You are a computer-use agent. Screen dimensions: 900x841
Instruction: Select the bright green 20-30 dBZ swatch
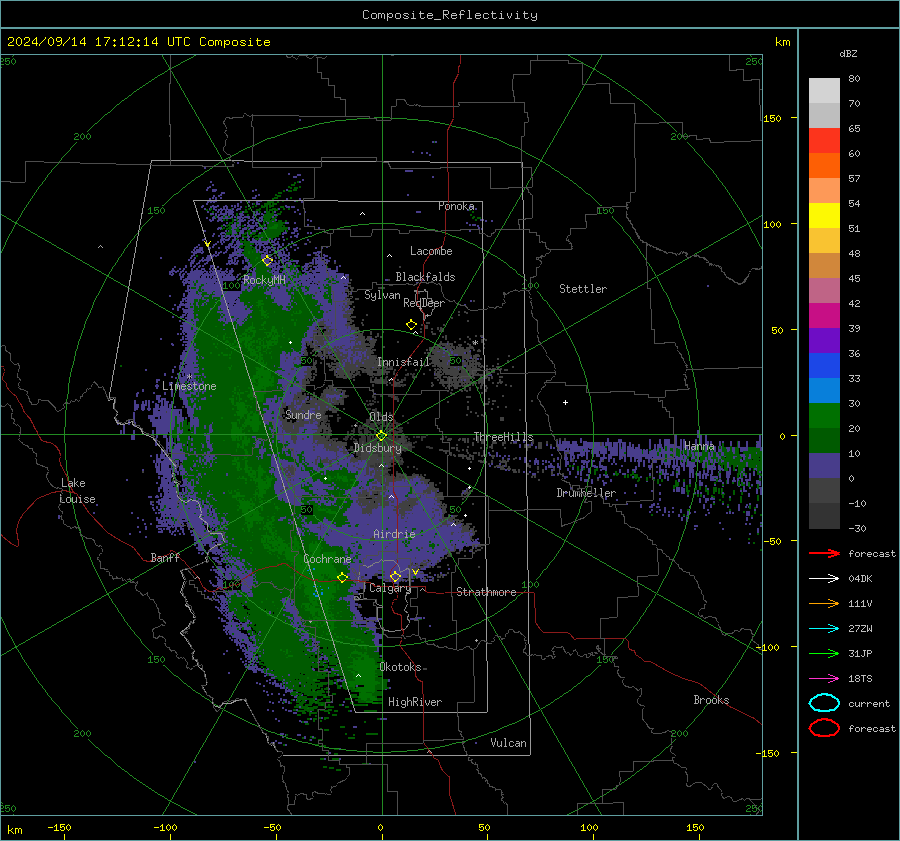[x=824, y=416]
